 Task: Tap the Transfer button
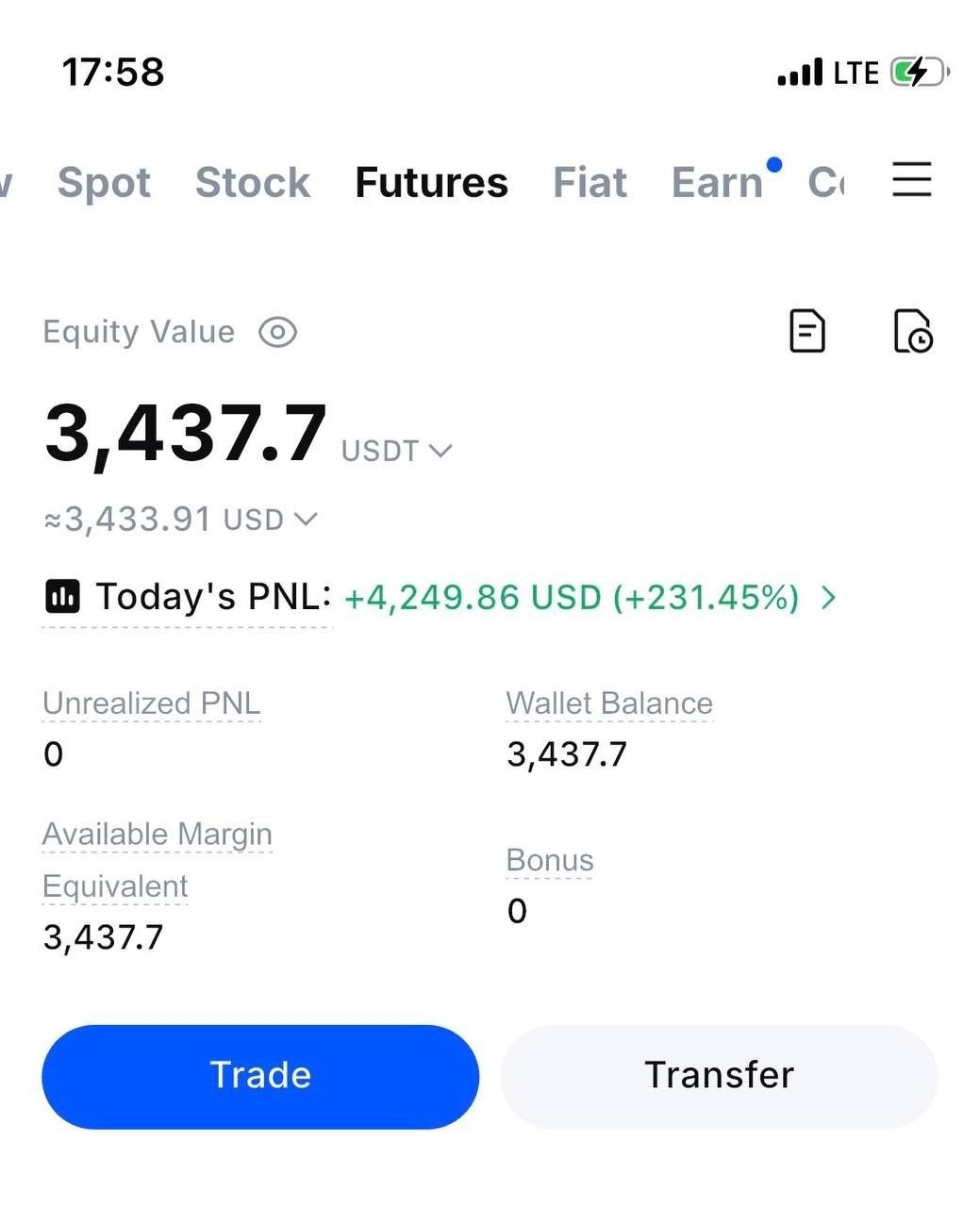719,1076
